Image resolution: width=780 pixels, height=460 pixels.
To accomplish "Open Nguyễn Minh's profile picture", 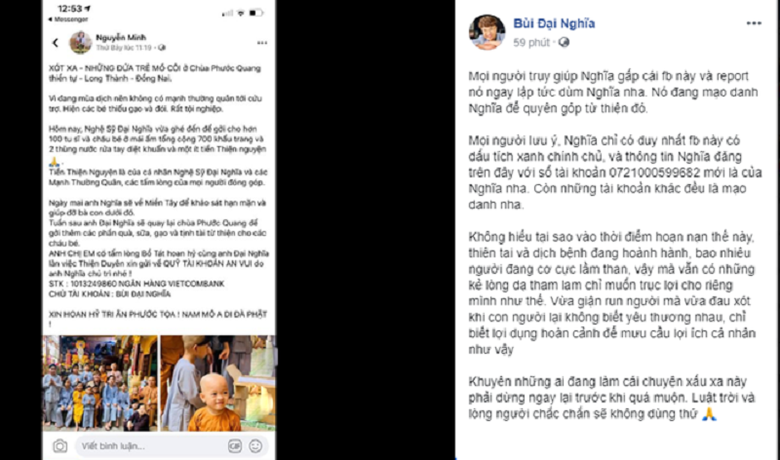I will [80, 42].
